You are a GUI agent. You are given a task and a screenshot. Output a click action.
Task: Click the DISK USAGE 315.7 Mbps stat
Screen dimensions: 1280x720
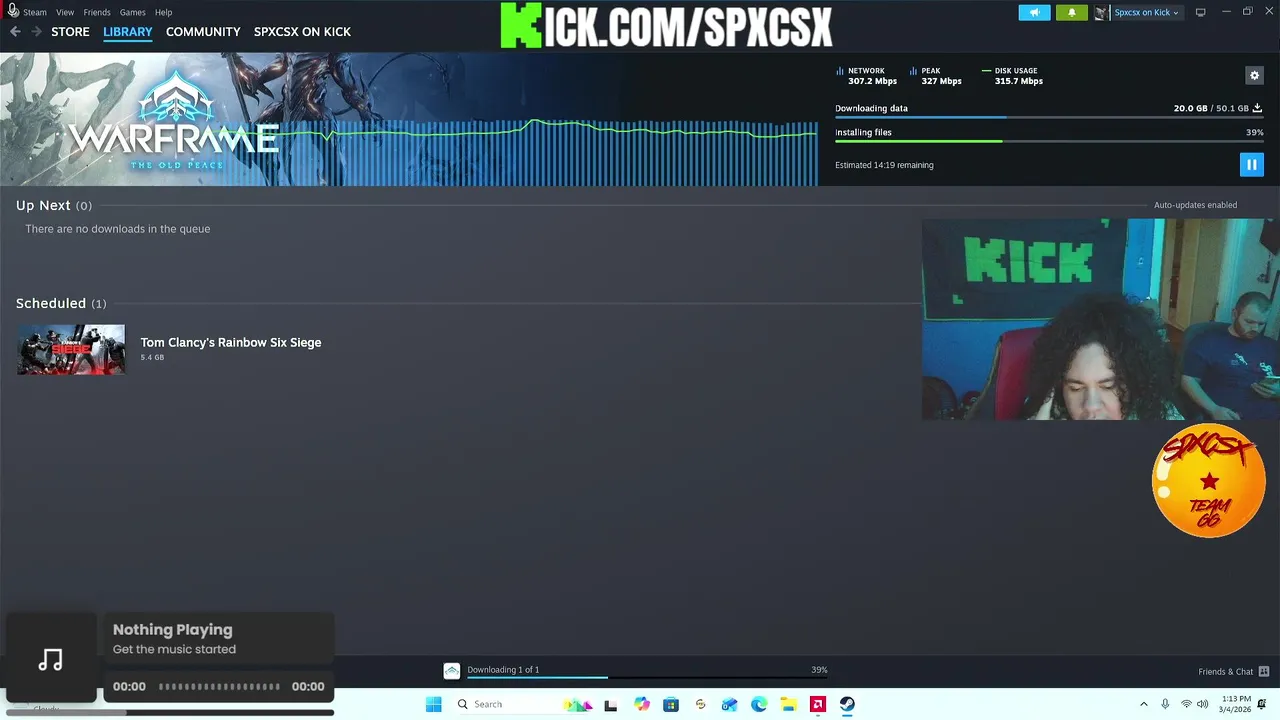[1013, 76]
